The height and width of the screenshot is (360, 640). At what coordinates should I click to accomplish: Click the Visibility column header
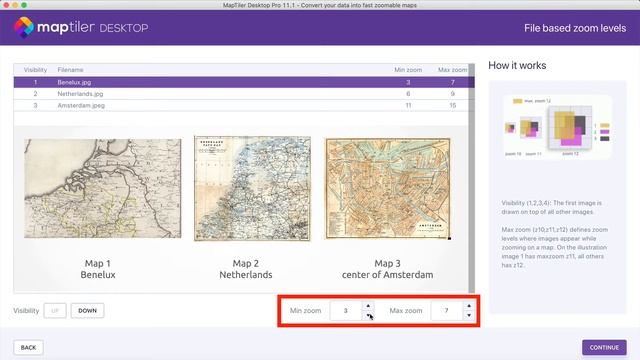click(35, 70)
